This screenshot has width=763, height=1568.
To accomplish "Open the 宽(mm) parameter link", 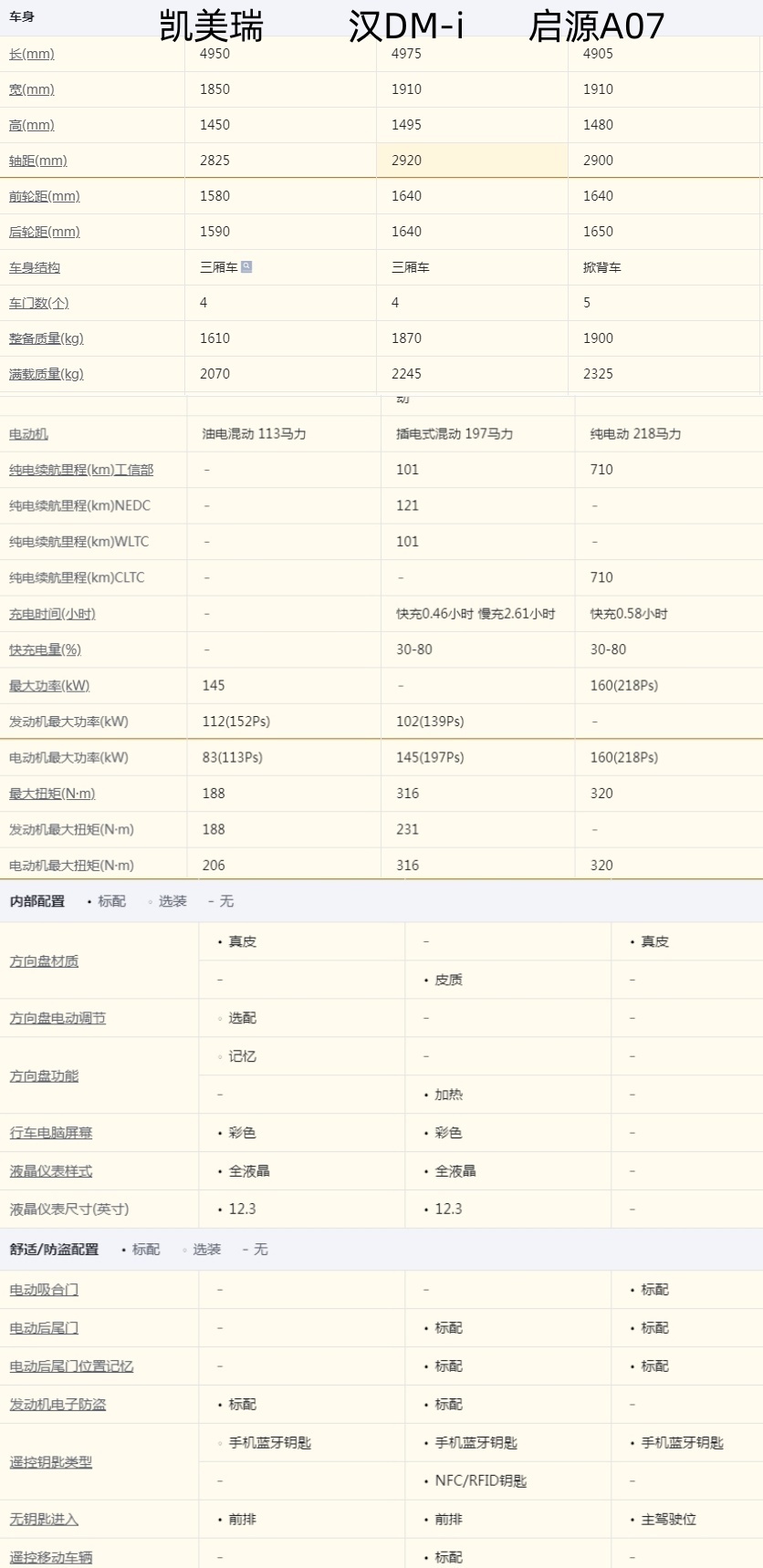I will (32, 89).
